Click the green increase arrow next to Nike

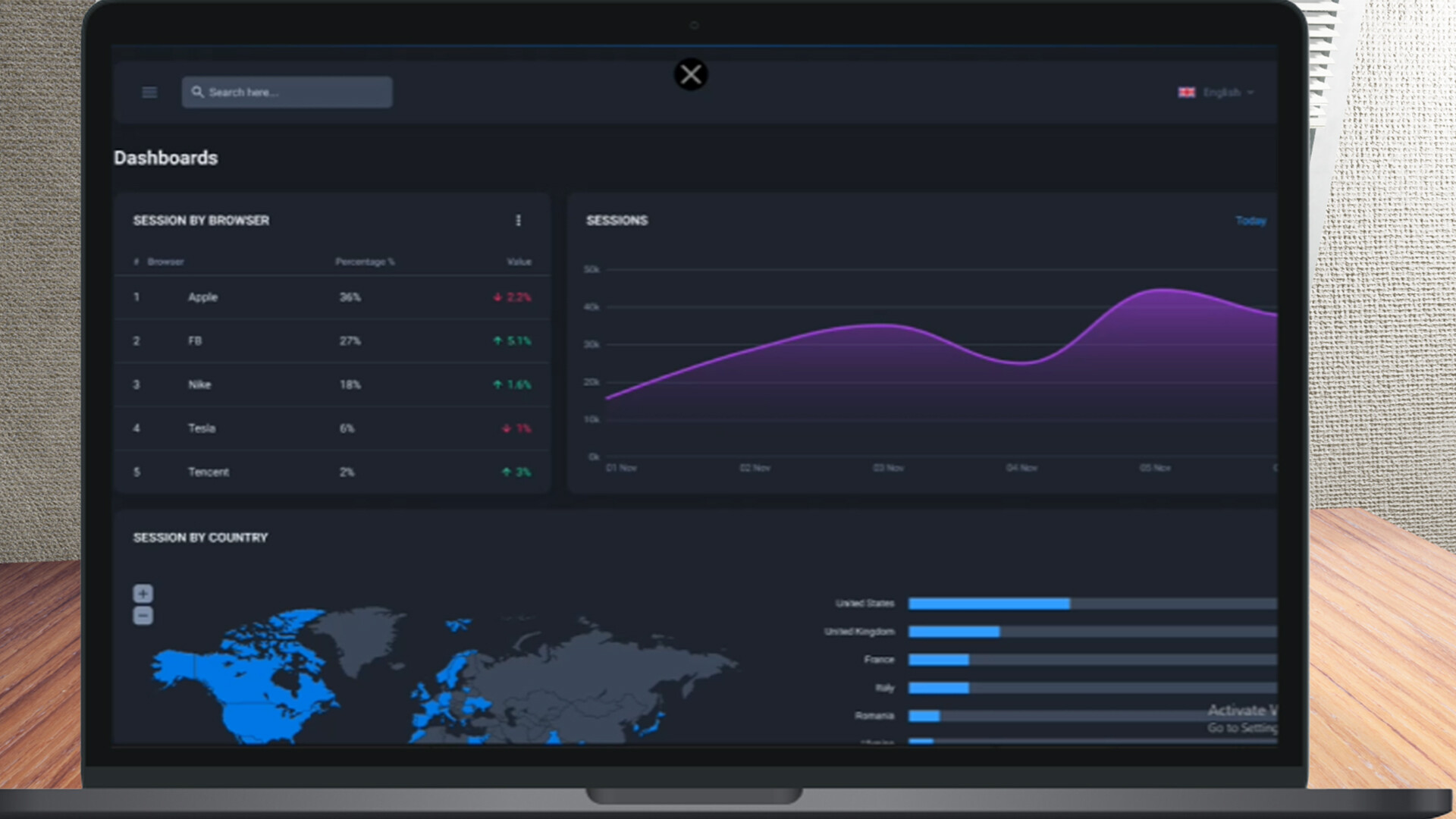(x=498, y=384)
